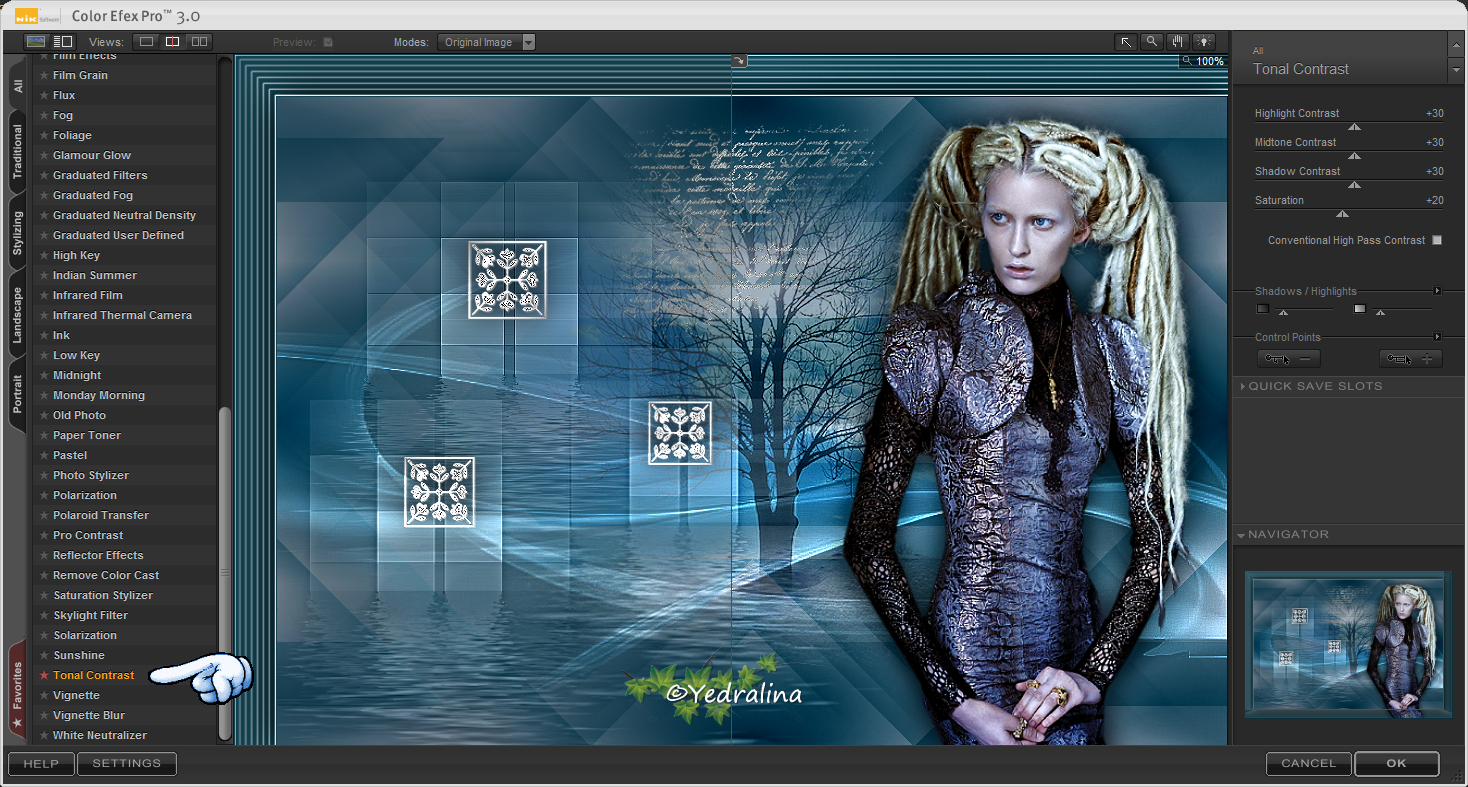Enable Conventional High Pass Contrast checkbox
The width and height of the screenshot is (1468, 787).
click(x=1437, y=240)
